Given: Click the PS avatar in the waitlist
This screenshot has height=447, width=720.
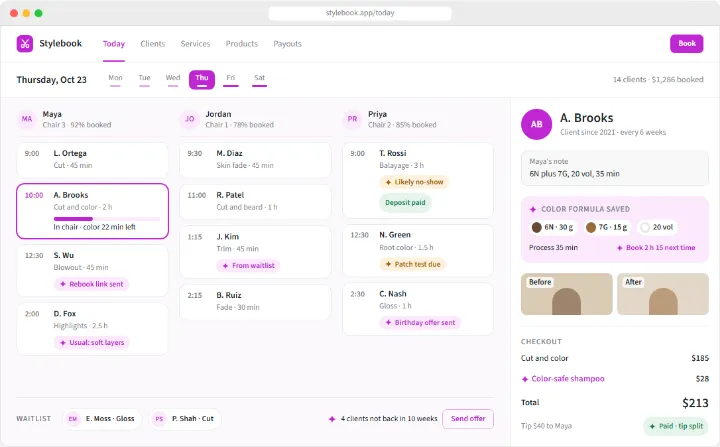Looking at the screenshot, I should click(x=159, y=419).
